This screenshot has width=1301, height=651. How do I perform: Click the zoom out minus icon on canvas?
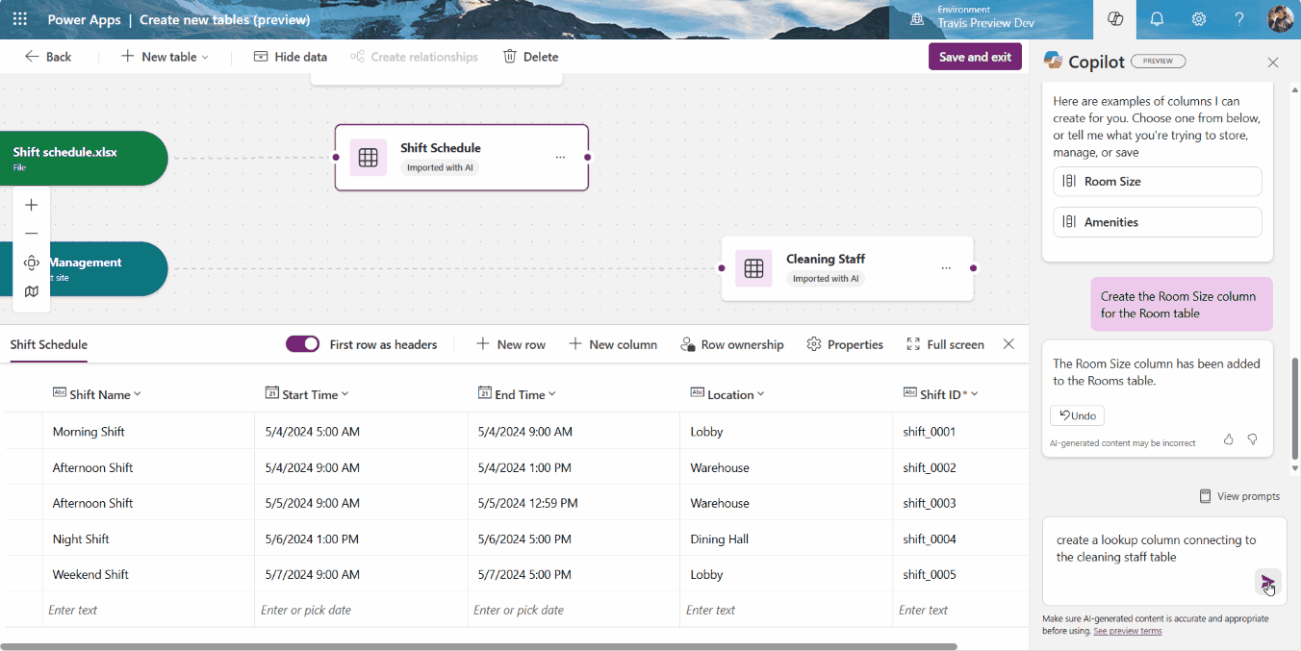click(x=31, y=234)
